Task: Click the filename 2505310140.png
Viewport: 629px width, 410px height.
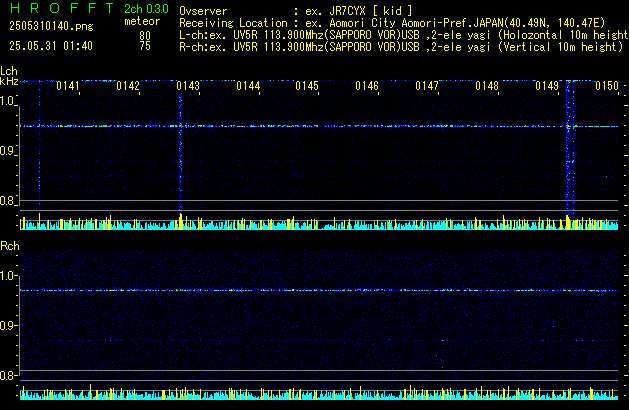Action: click(51, 26)
